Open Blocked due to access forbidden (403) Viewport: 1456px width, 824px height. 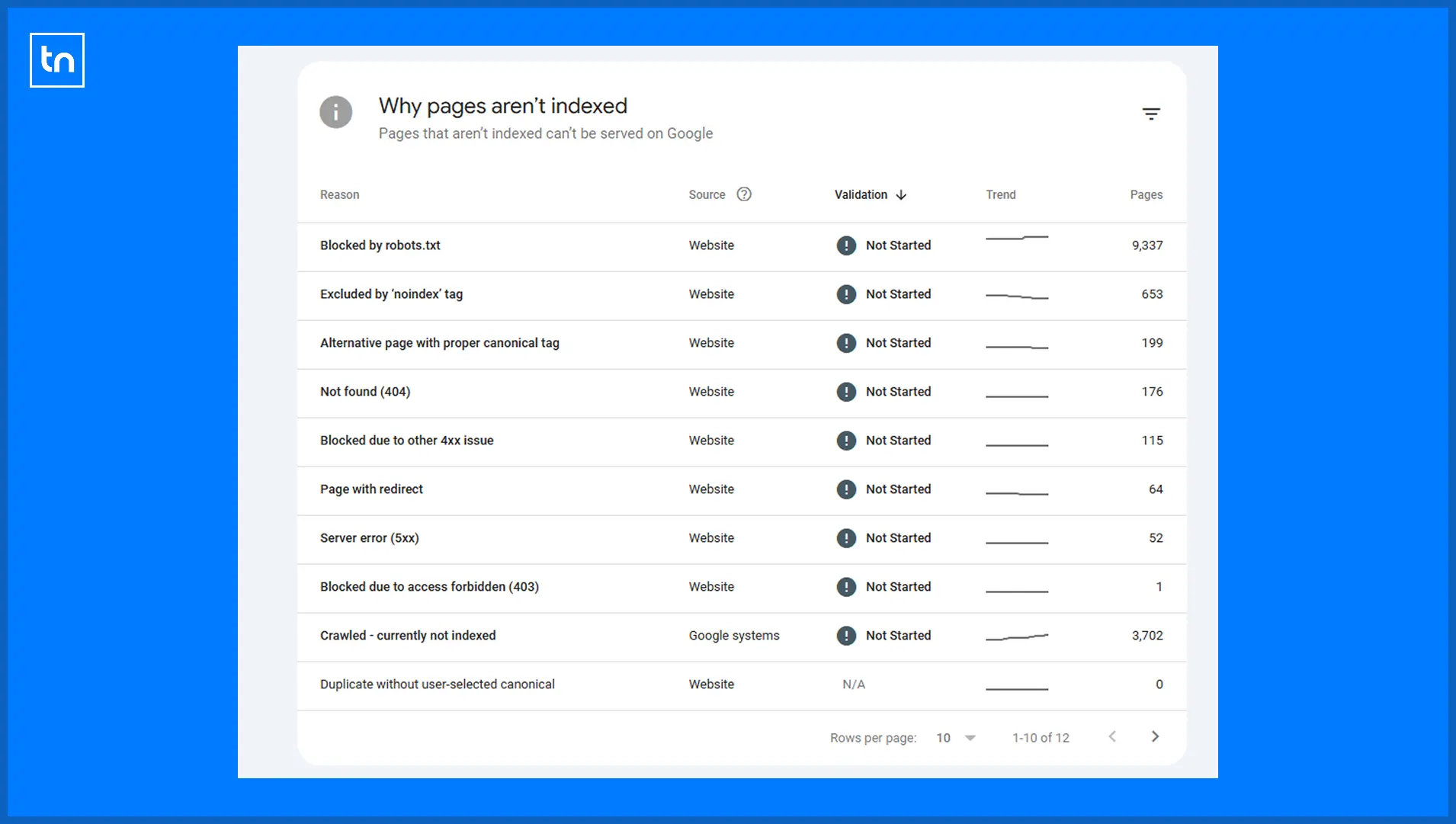pos(429,587)
